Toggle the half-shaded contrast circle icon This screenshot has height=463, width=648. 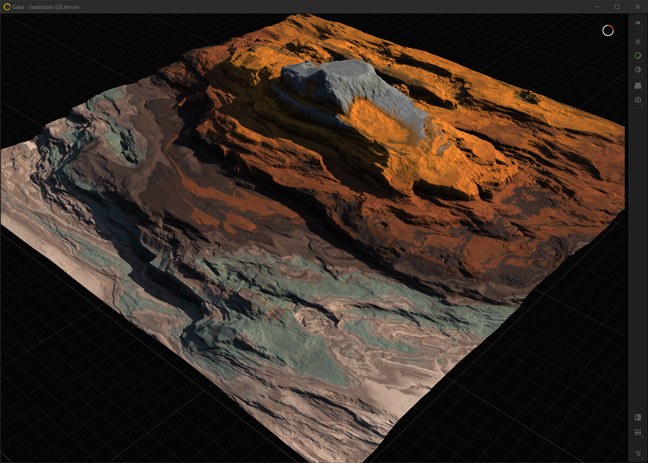coord(638,70)
